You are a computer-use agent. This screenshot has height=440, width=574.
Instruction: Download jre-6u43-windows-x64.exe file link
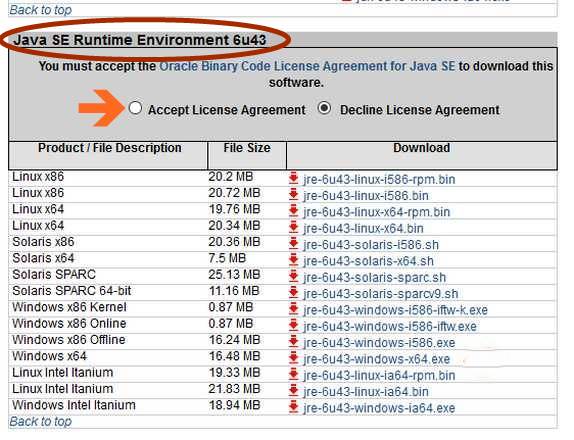pos(377,359)
